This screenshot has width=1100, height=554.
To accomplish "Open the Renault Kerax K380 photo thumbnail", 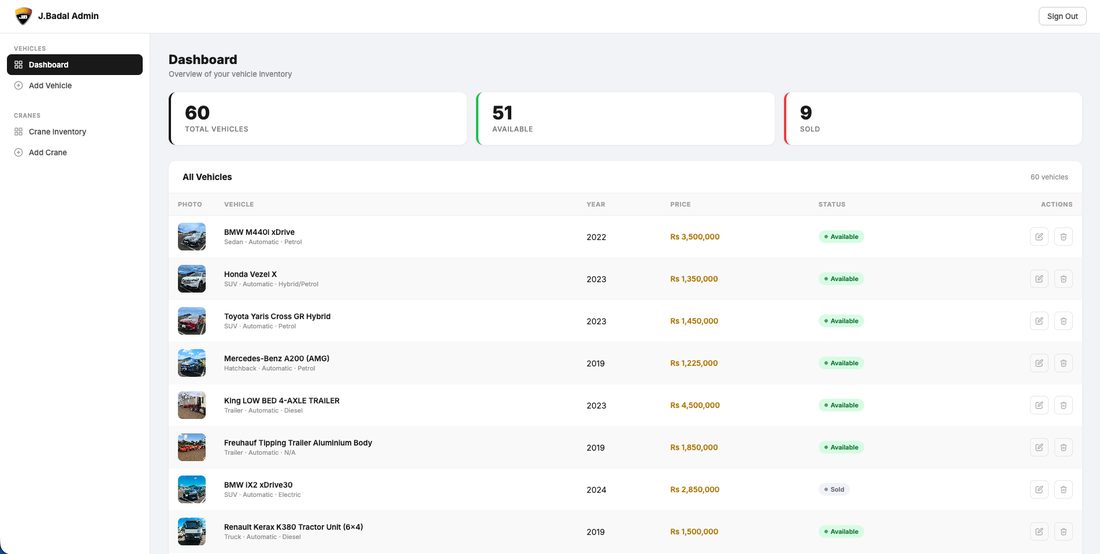I will click(x=192, y=532).
